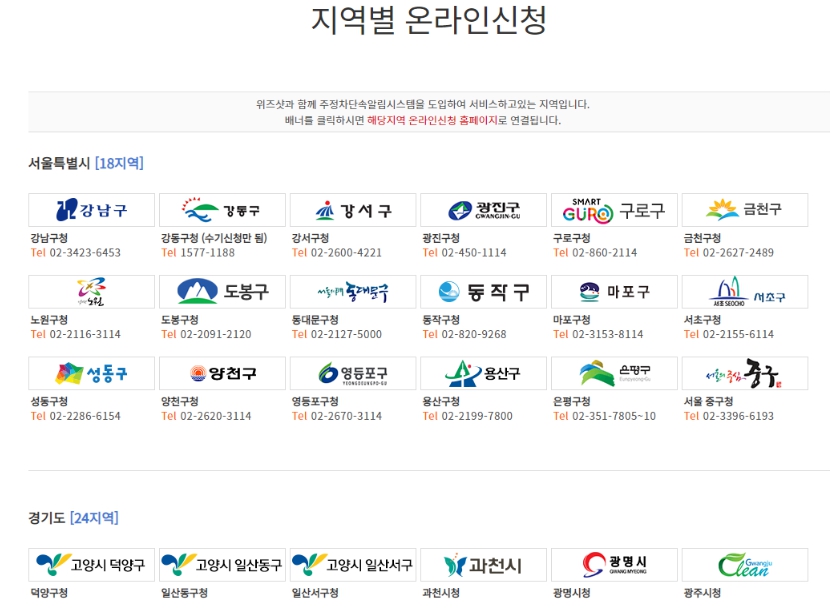Click the 서초구청 label text
This screenshot has height=614, width=839.
coord(702,320)
